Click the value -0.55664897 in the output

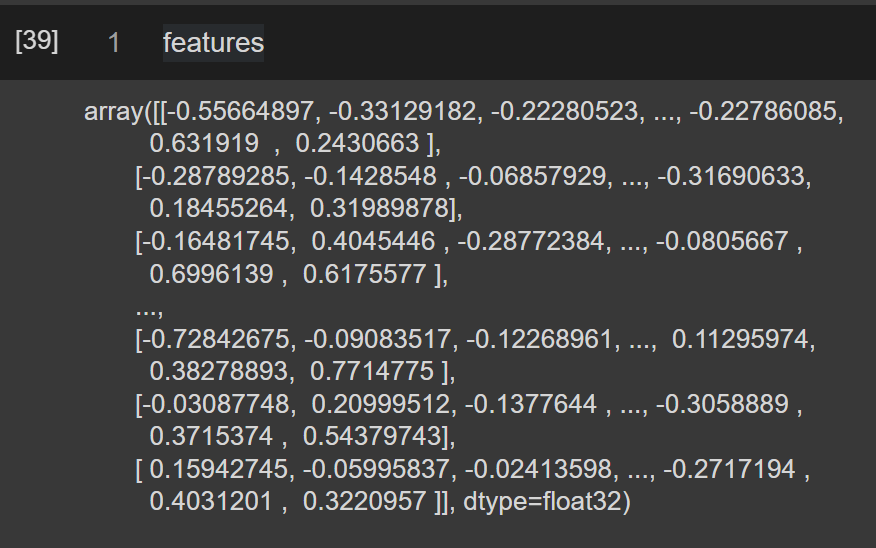pyautogui.click(x=241, y=111)
